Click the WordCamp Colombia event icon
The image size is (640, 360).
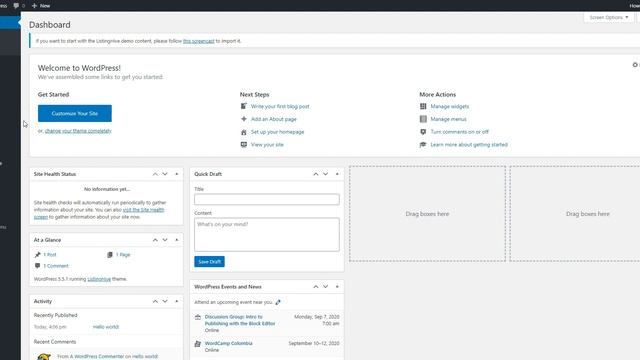pyautogui.click(x=198, y=344)
